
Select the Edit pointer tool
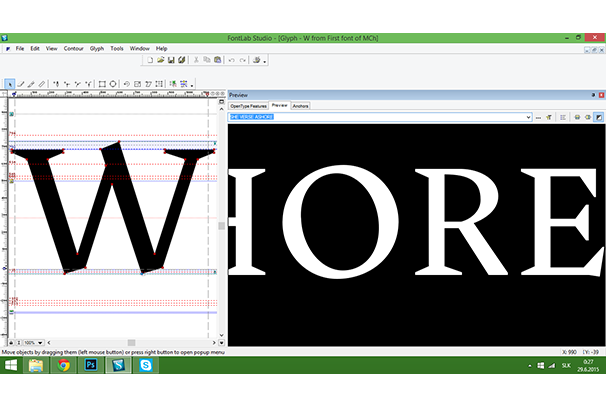point(10,84)
